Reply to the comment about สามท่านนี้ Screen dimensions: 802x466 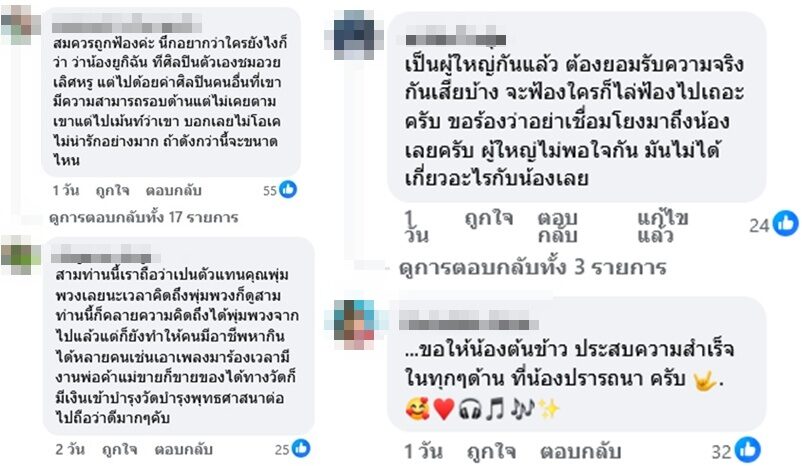click(x=184, y=449)
